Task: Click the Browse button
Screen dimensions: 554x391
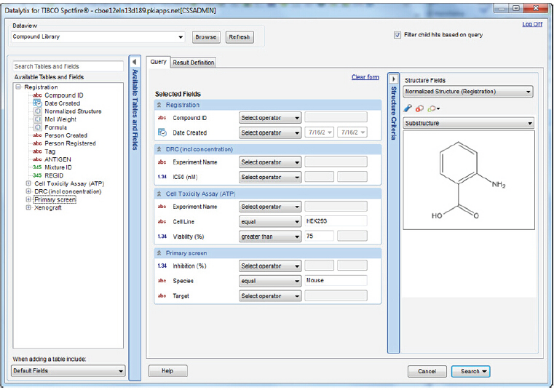Action: point(206,37)
